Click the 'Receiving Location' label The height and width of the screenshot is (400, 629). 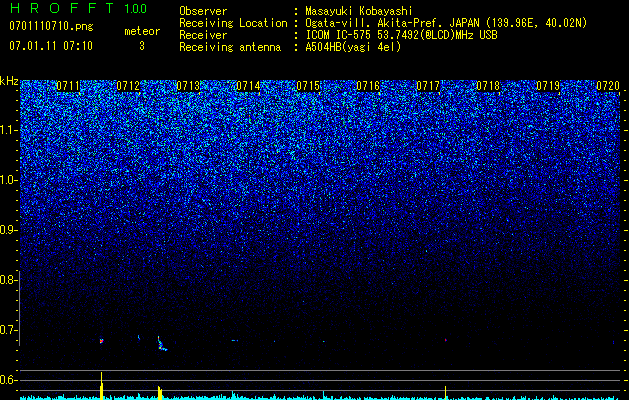(x=233, y=23)
